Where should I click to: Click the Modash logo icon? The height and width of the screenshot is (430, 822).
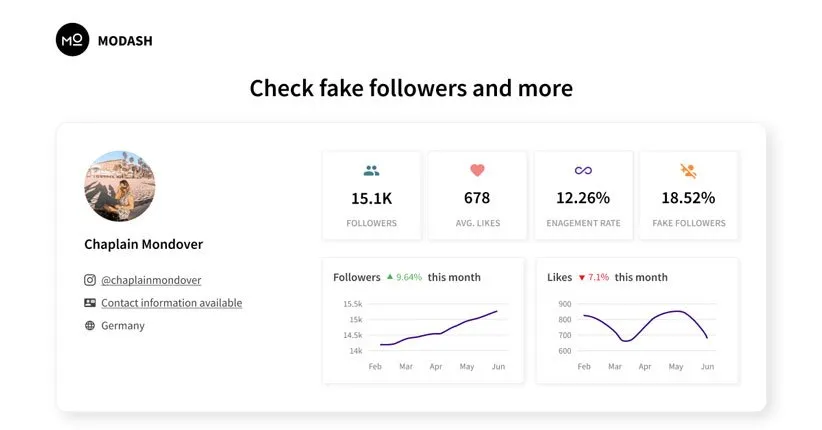tap(72, 40)
